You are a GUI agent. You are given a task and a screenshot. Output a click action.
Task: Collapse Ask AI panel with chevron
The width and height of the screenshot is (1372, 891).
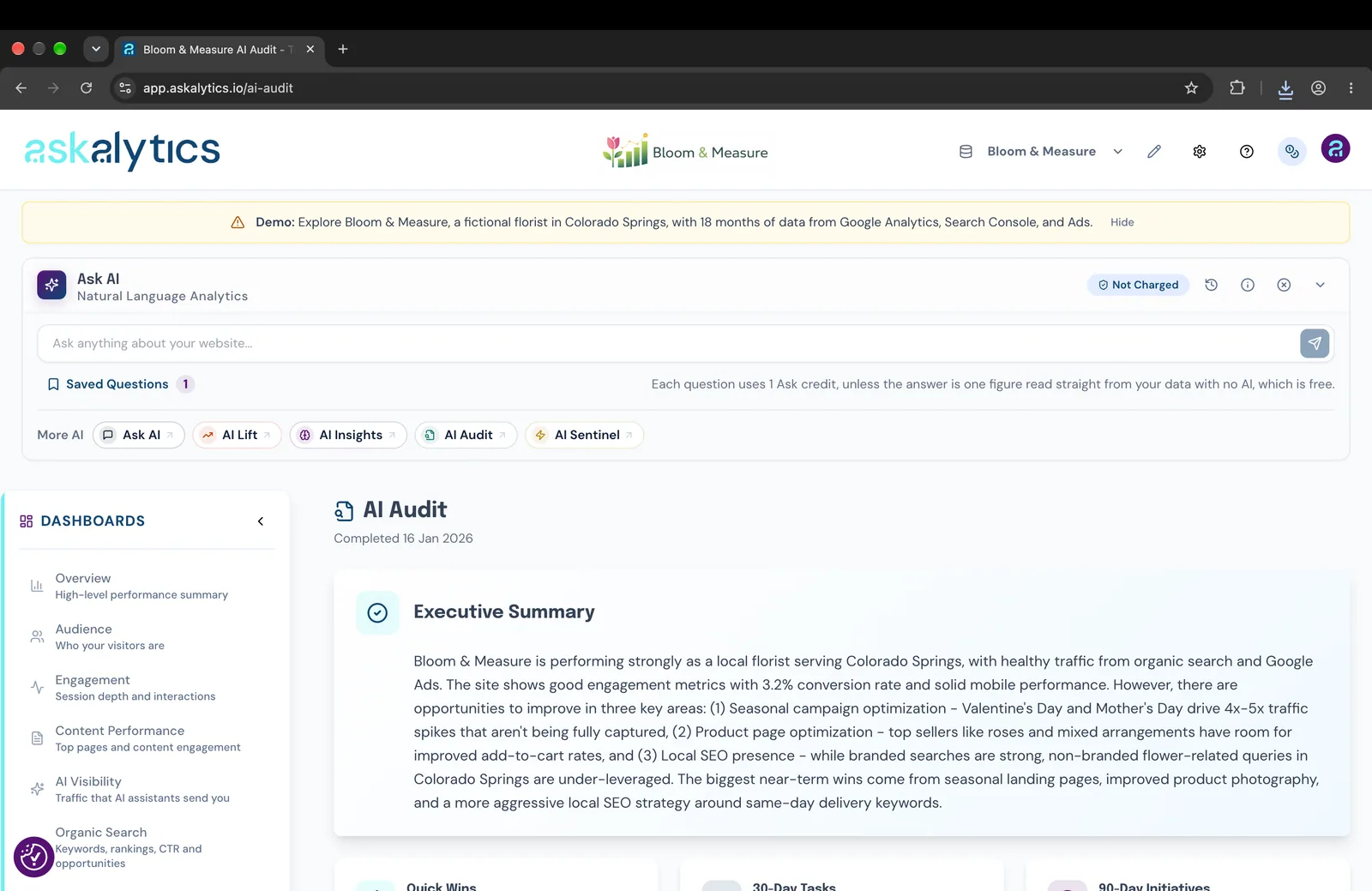tap(1321, 285)
